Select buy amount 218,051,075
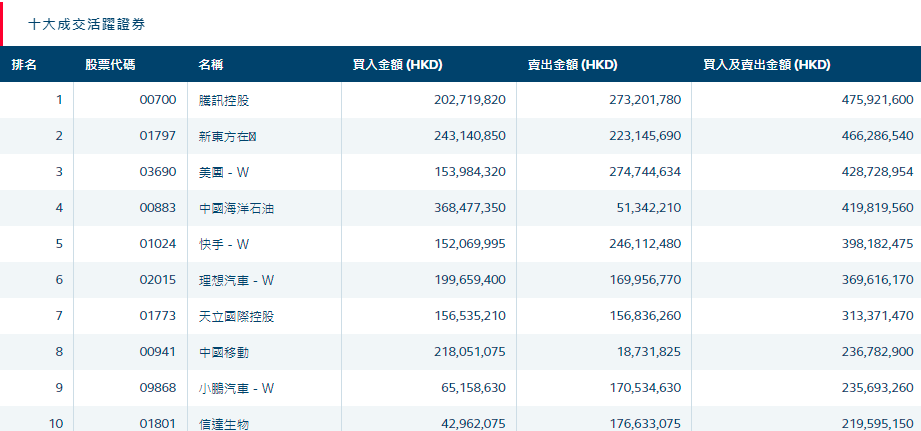Screen dimensions: 921x431 pos(470,352)
